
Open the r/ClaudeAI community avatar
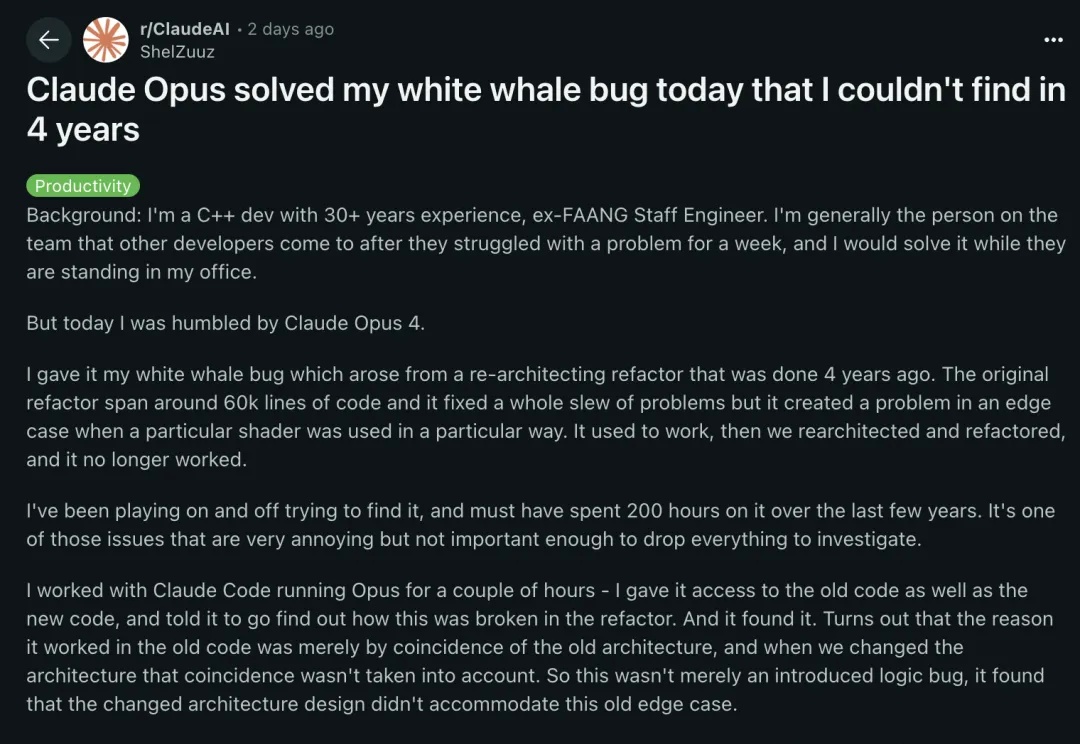click(105, 40)
